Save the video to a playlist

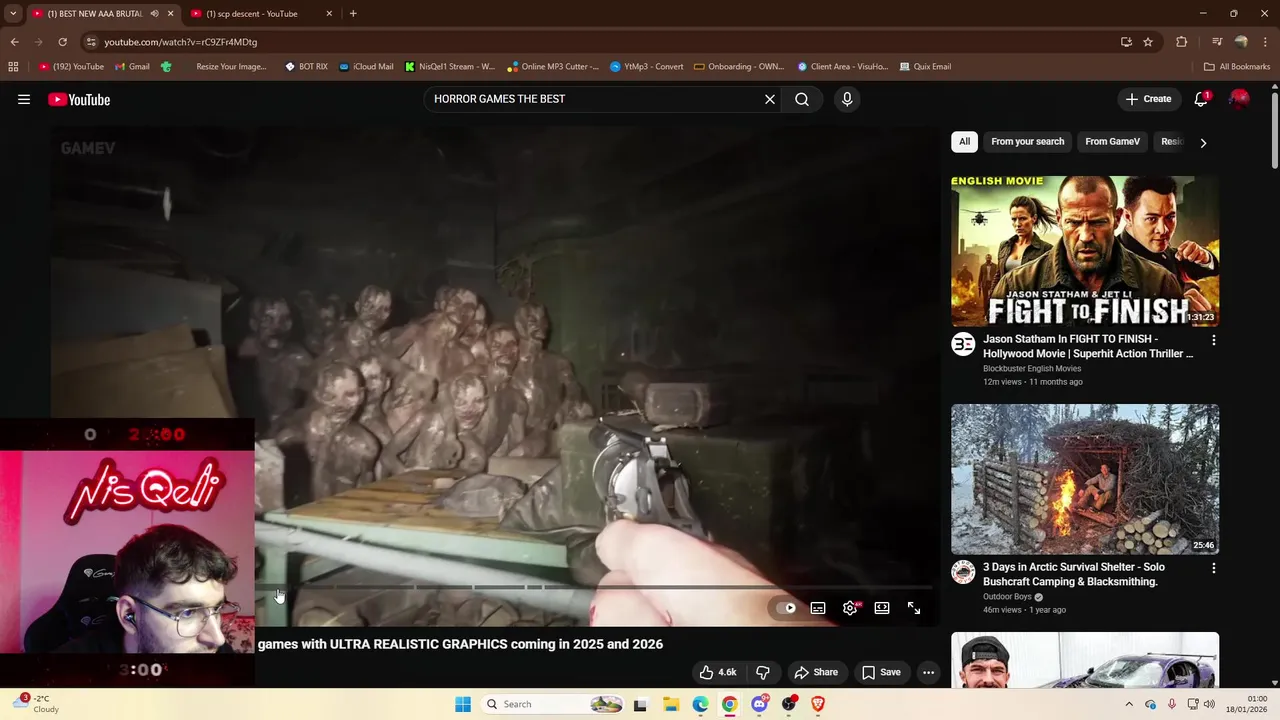(x=881, y=672)
